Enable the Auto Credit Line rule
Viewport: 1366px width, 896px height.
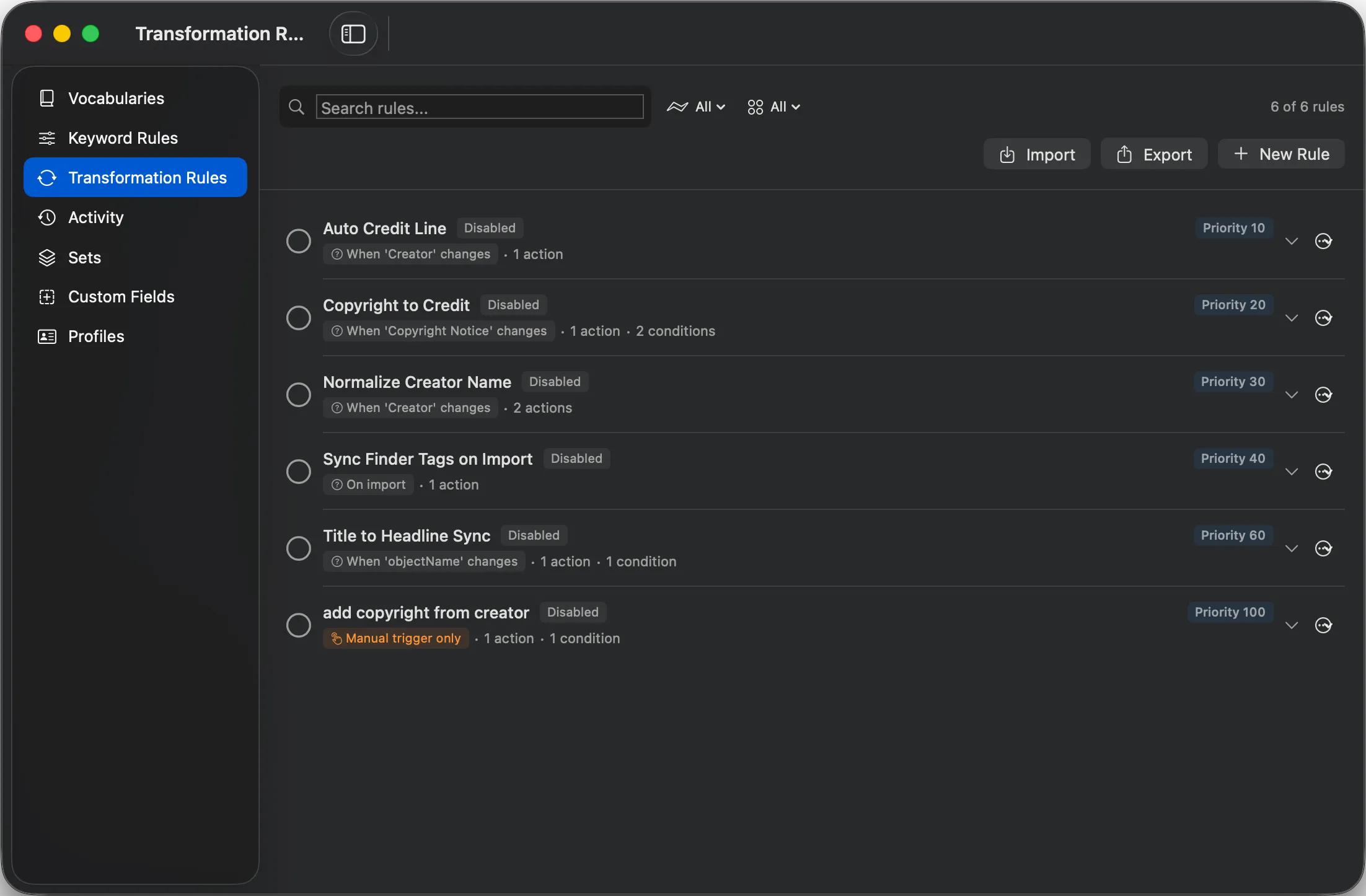point(298,241)
